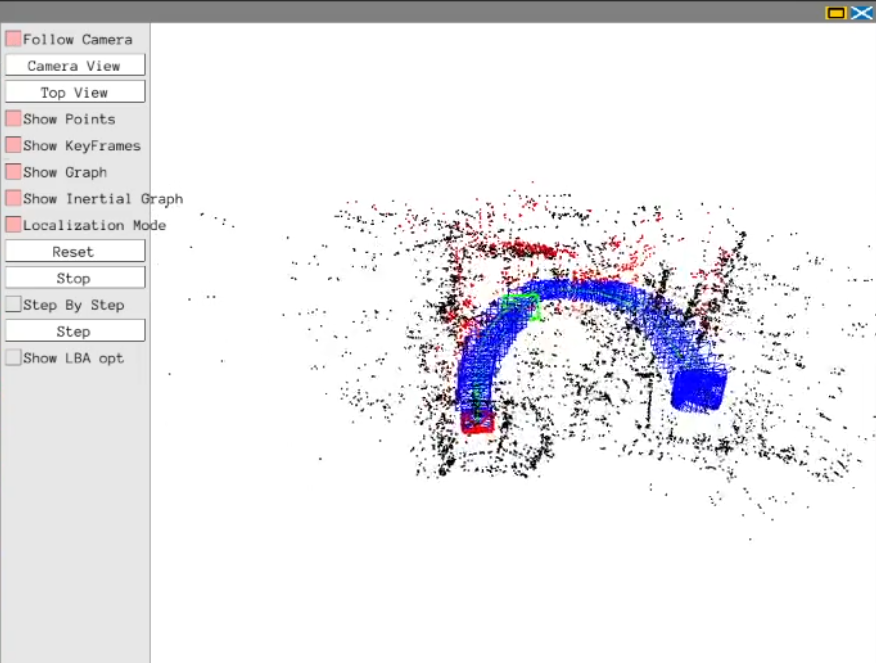Click the red loop-closure keyframe marker

tap(477, 424)
